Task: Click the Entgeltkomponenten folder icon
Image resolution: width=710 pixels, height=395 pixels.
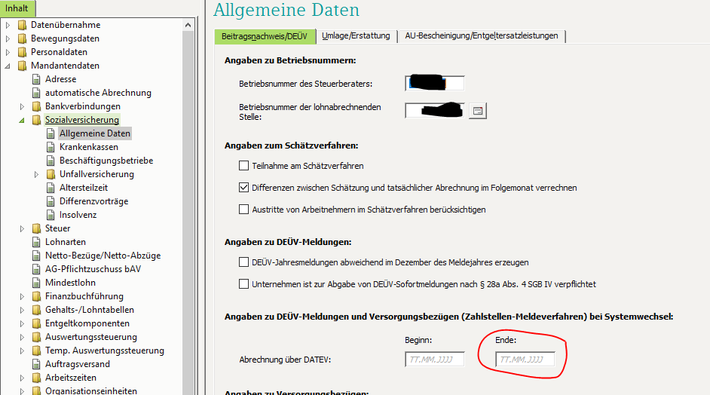Action: tap(37, 324)
